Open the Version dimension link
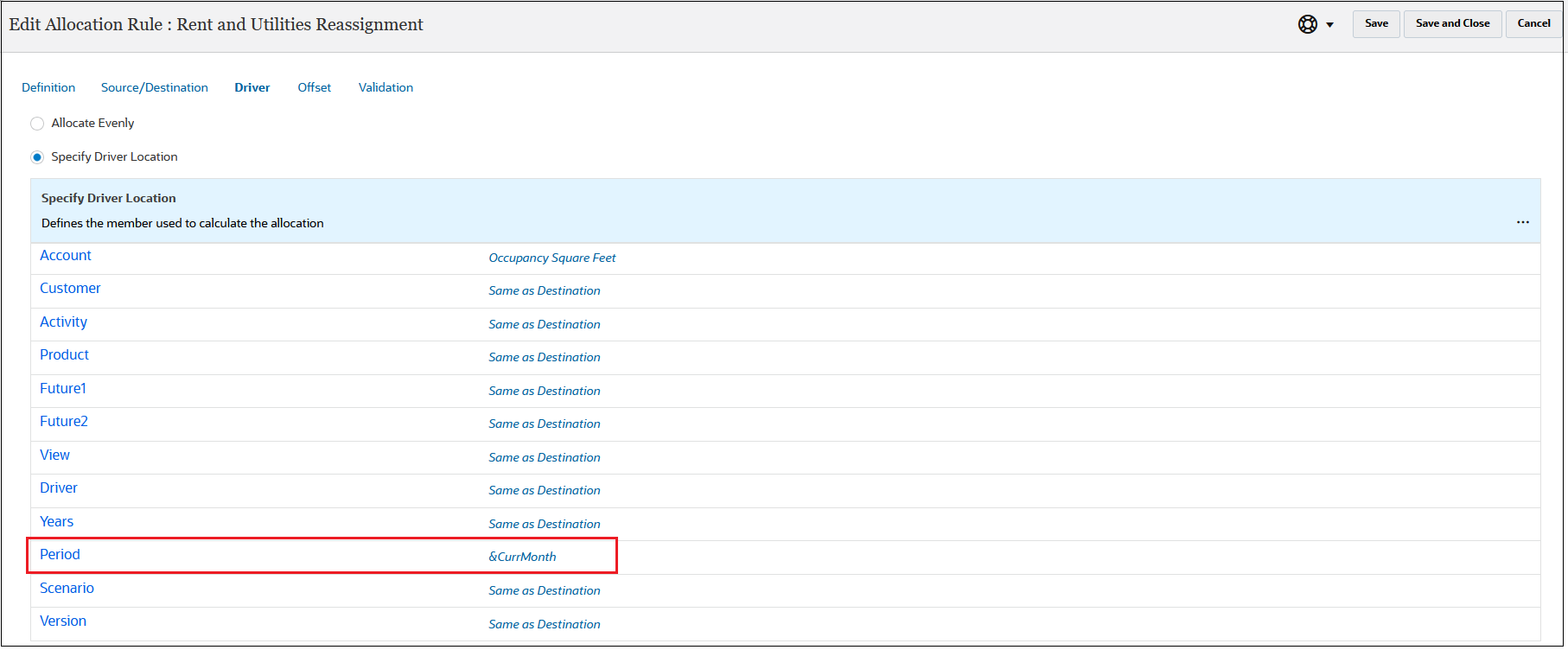 pyautogui.click(x=63, y=621)
